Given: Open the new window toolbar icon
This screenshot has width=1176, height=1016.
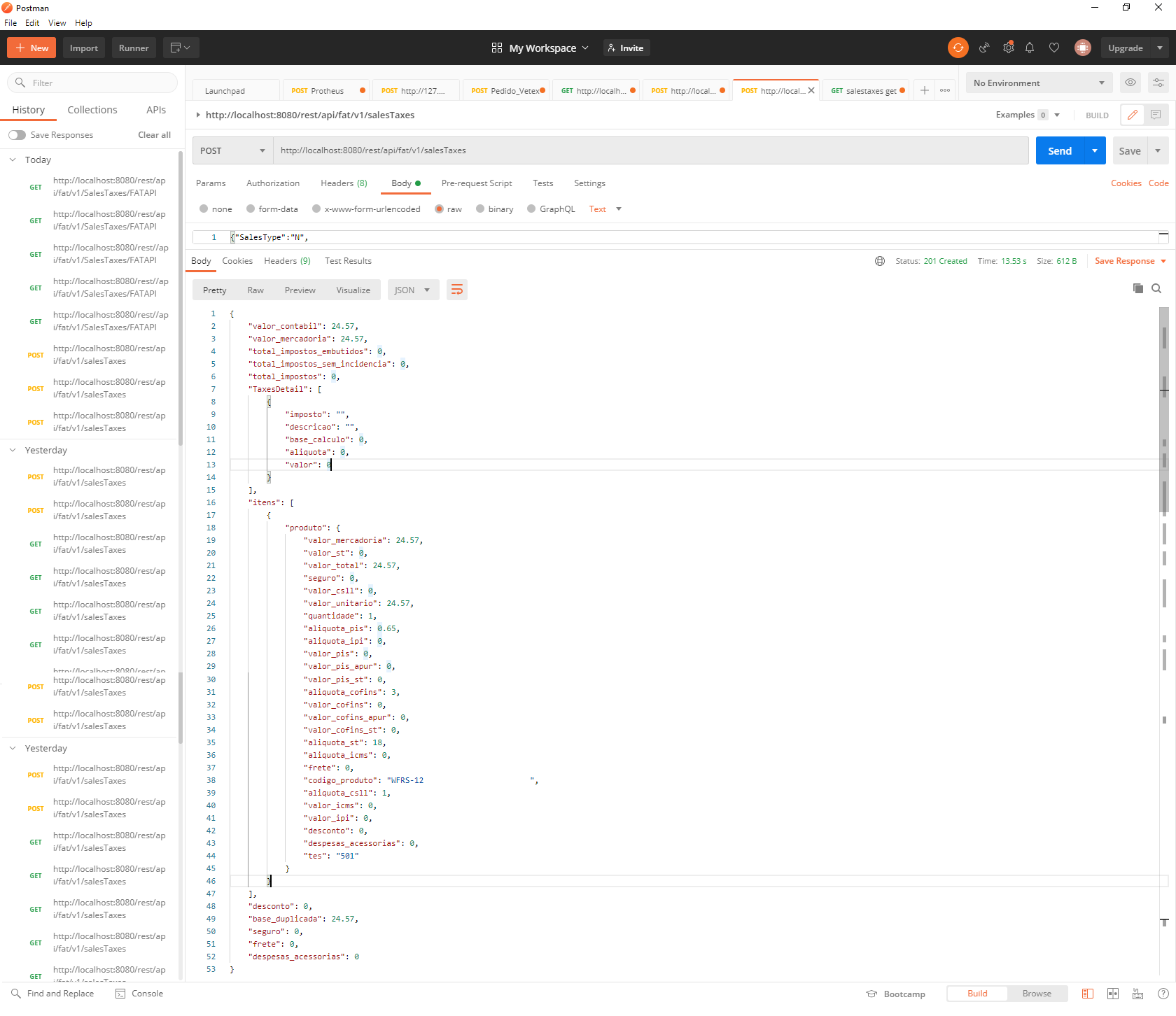Looking at the screenshot, I should (181, 48).
